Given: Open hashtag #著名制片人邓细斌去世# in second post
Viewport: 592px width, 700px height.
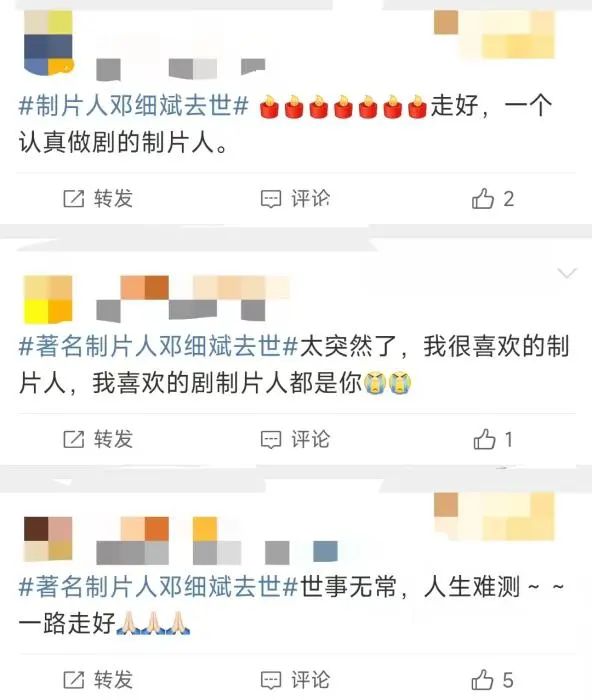Looking at the screenshot, I should point(158,346).
